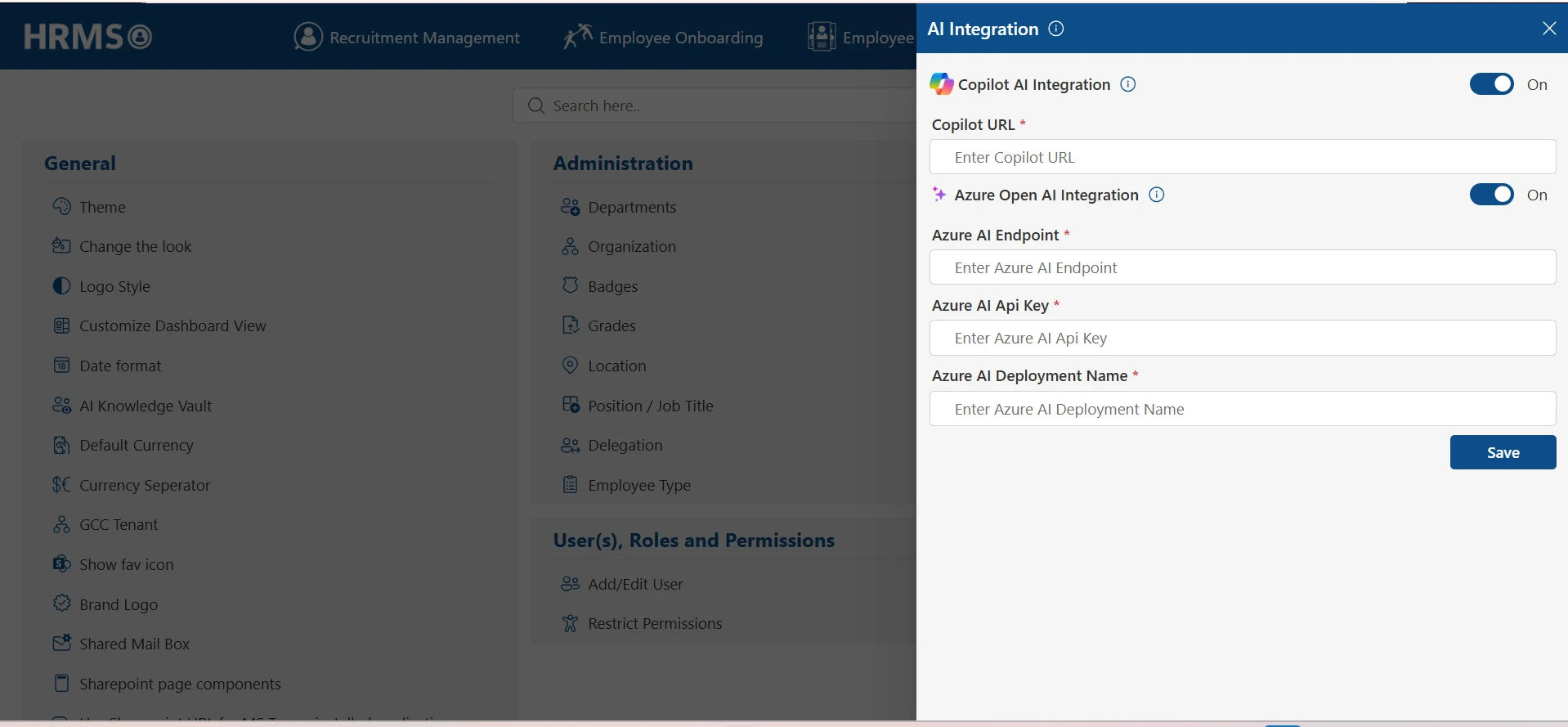The height and width of the screenshot is (727, 1568).
Task: Click the Shared Mail Box icon
Action: pos(61,643)
